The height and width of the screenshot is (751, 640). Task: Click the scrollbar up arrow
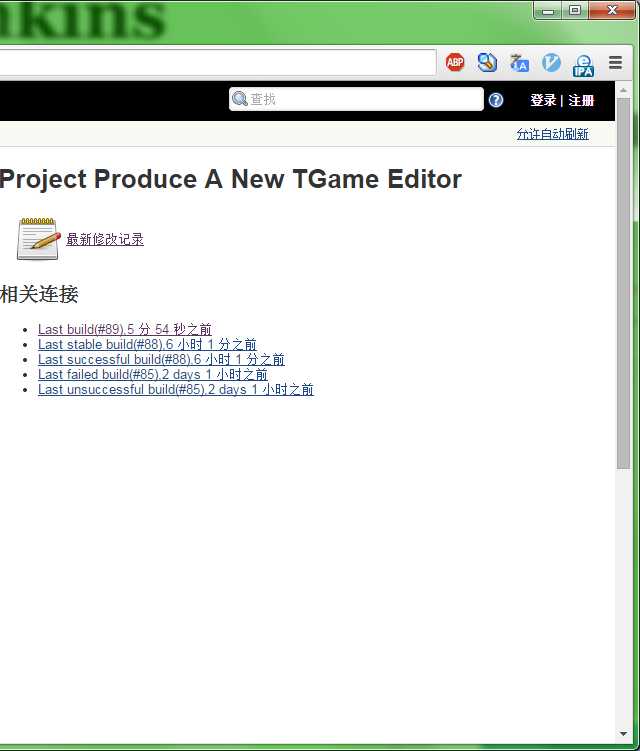click(x=623, y=90)
